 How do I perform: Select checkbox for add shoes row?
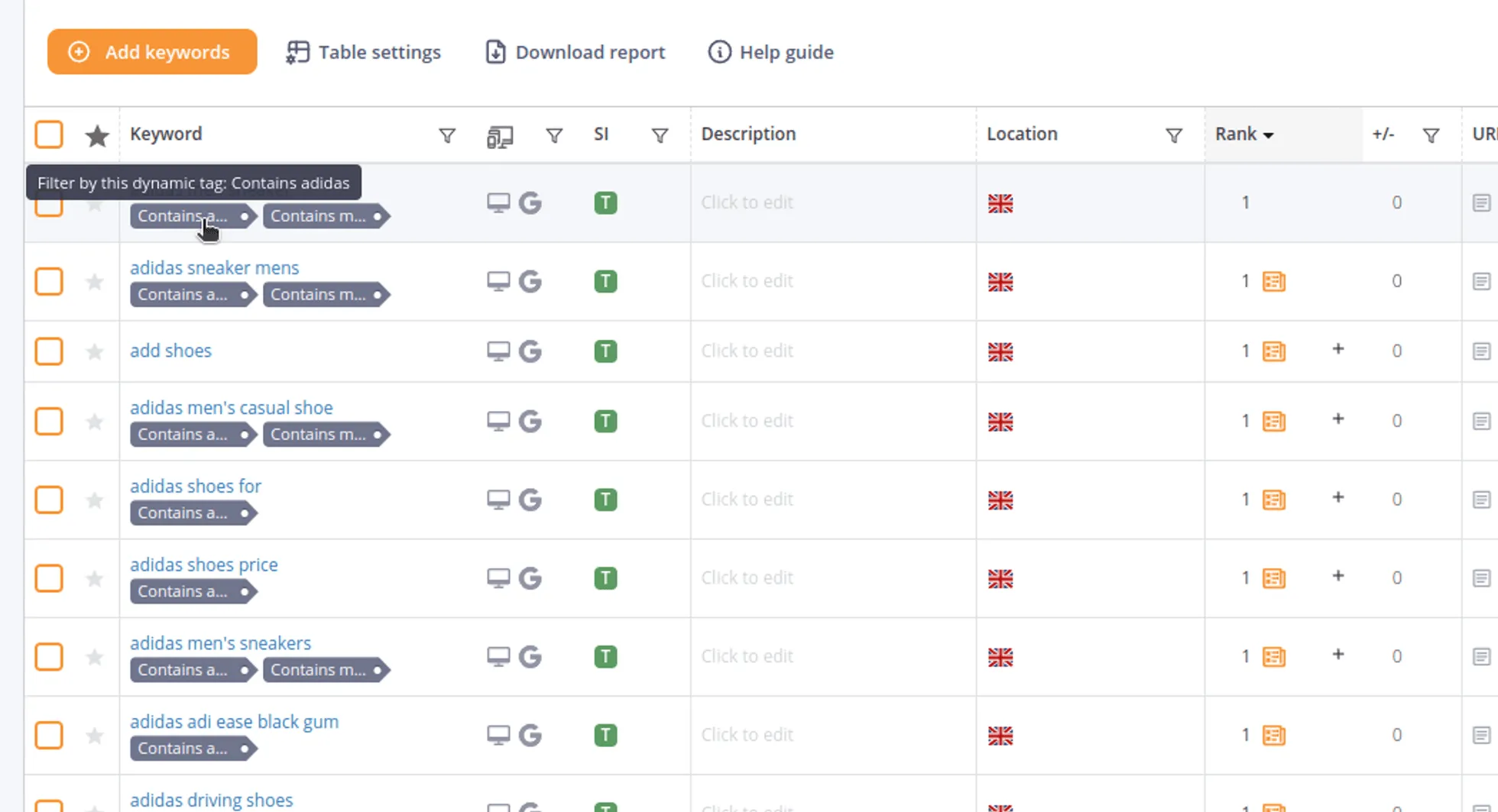pyautogui.click(x=49, y=351)
